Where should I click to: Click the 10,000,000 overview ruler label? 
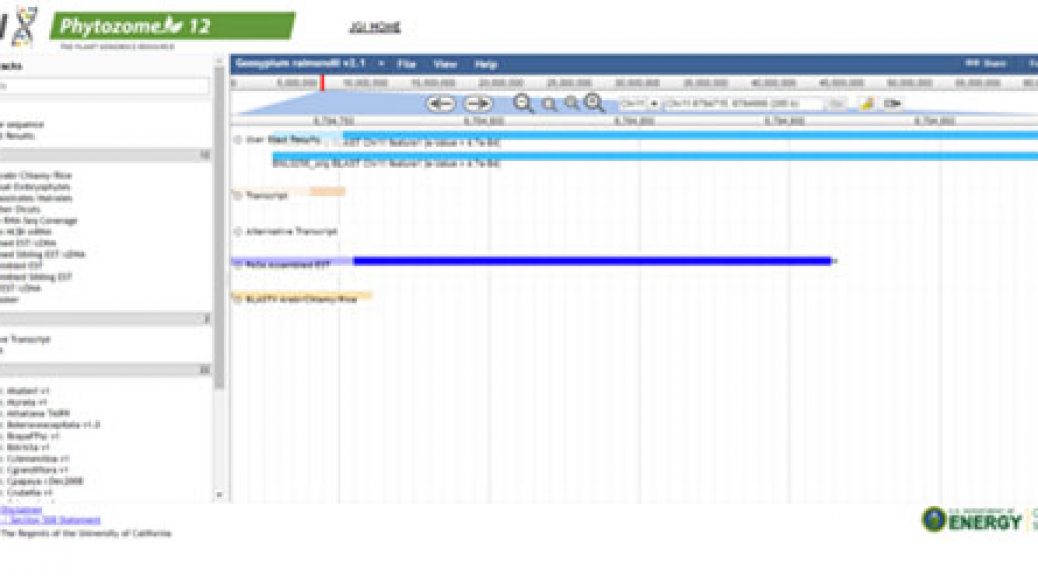365,83
